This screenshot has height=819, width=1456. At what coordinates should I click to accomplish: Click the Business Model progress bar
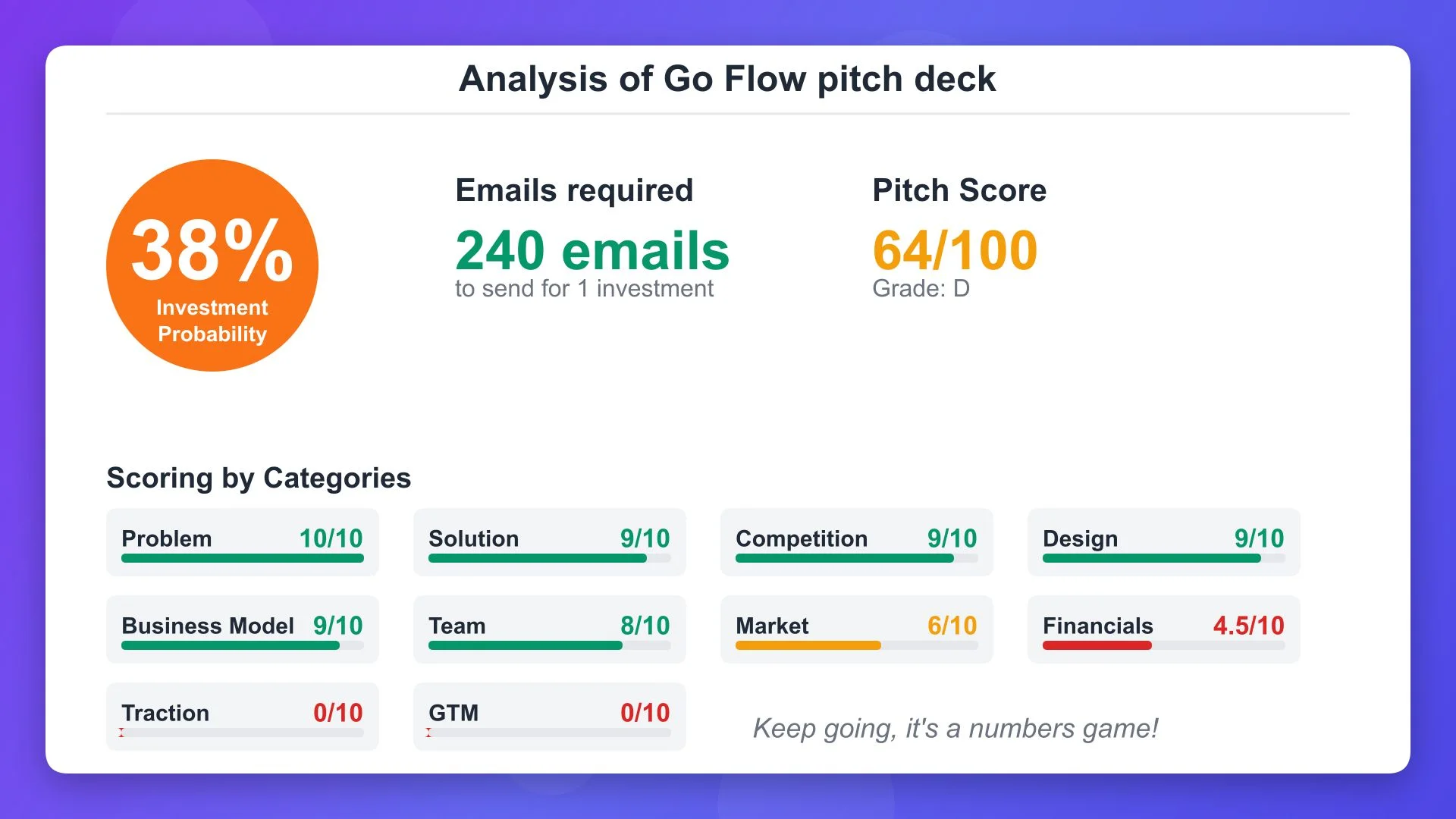[x=231, y=645]
